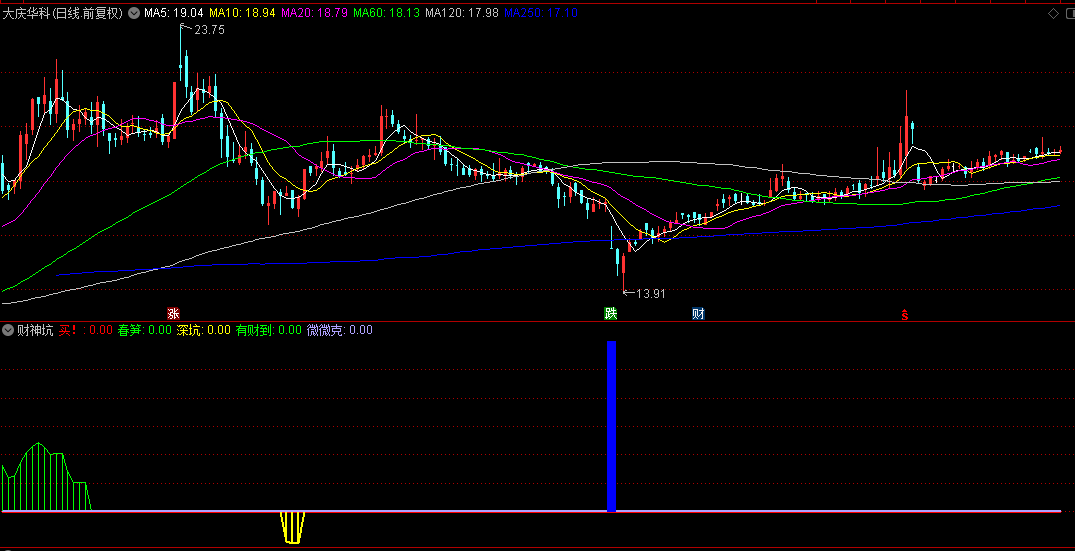Click the blue 财 event marker
The height and width of the screenshot is (551, 1075).
698,314
